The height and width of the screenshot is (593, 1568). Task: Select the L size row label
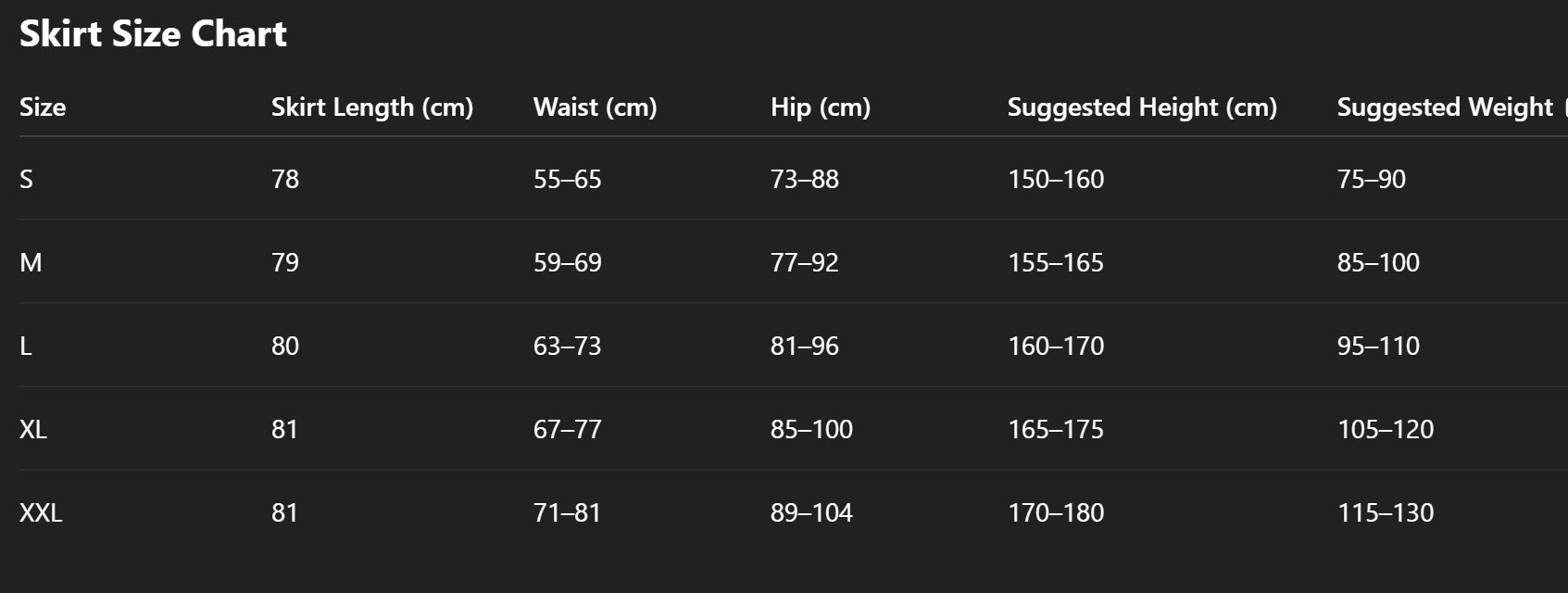click(26, 346)
